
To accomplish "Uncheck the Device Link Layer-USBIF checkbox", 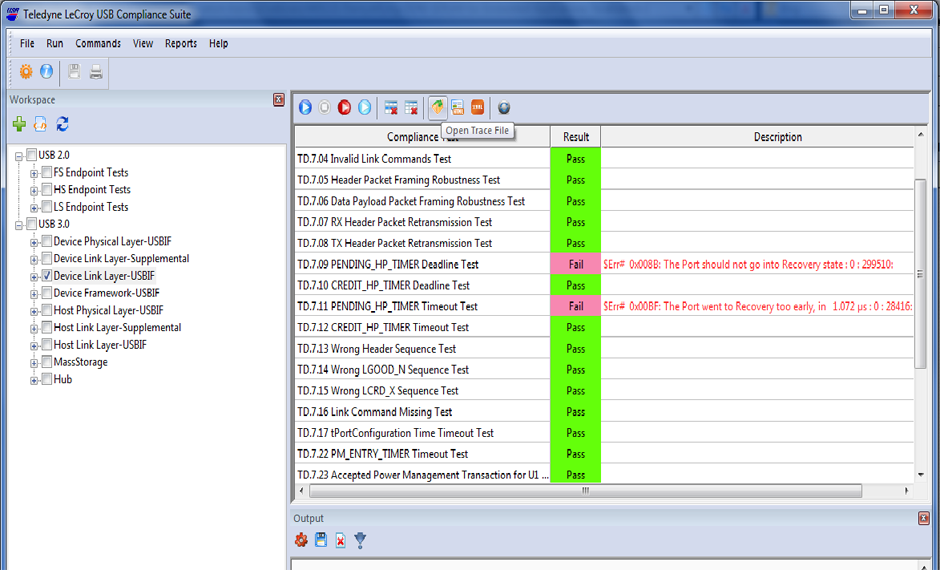I will pos(46,276).
